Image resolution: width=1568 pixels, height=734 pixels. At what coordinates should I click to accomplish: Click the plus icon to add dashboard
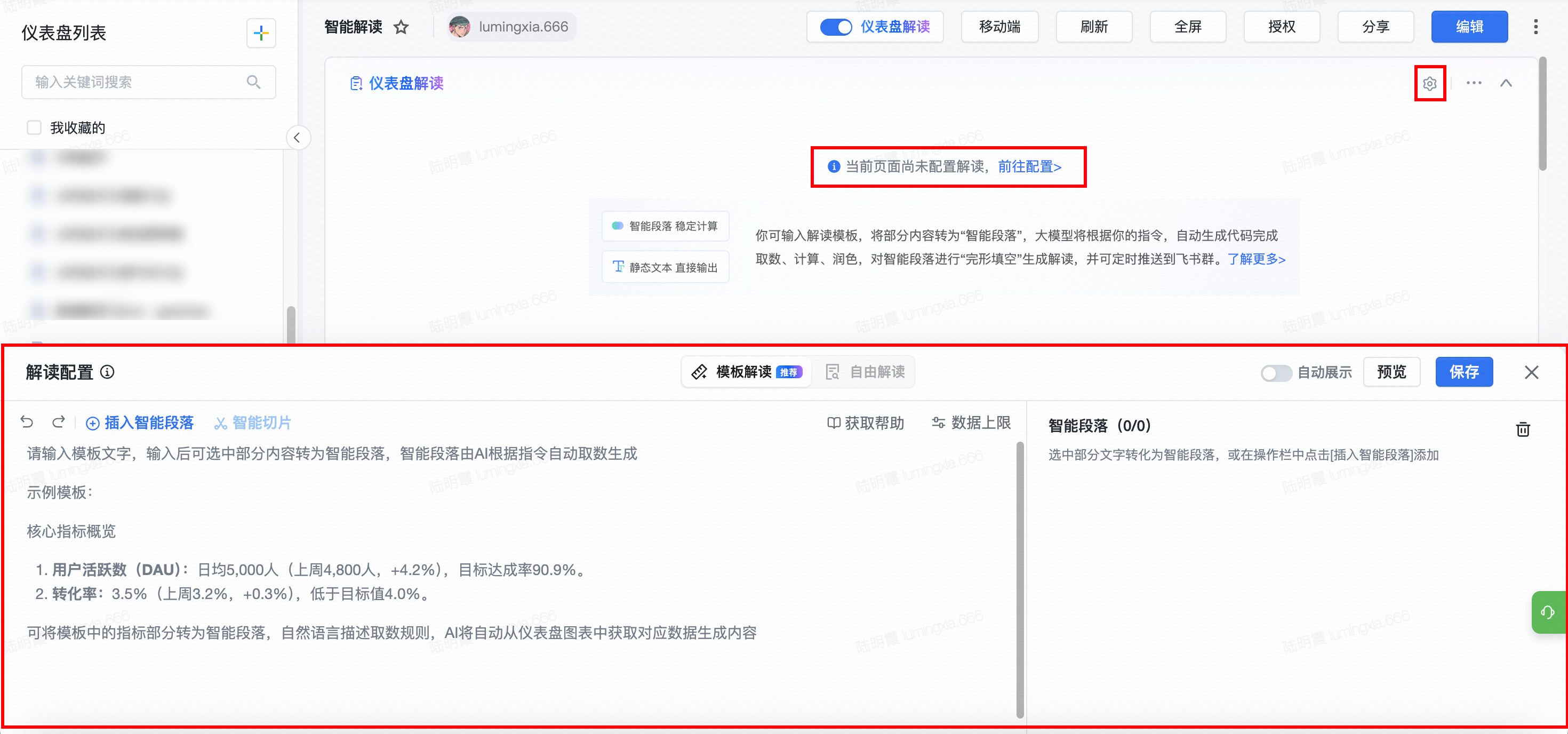261,33
